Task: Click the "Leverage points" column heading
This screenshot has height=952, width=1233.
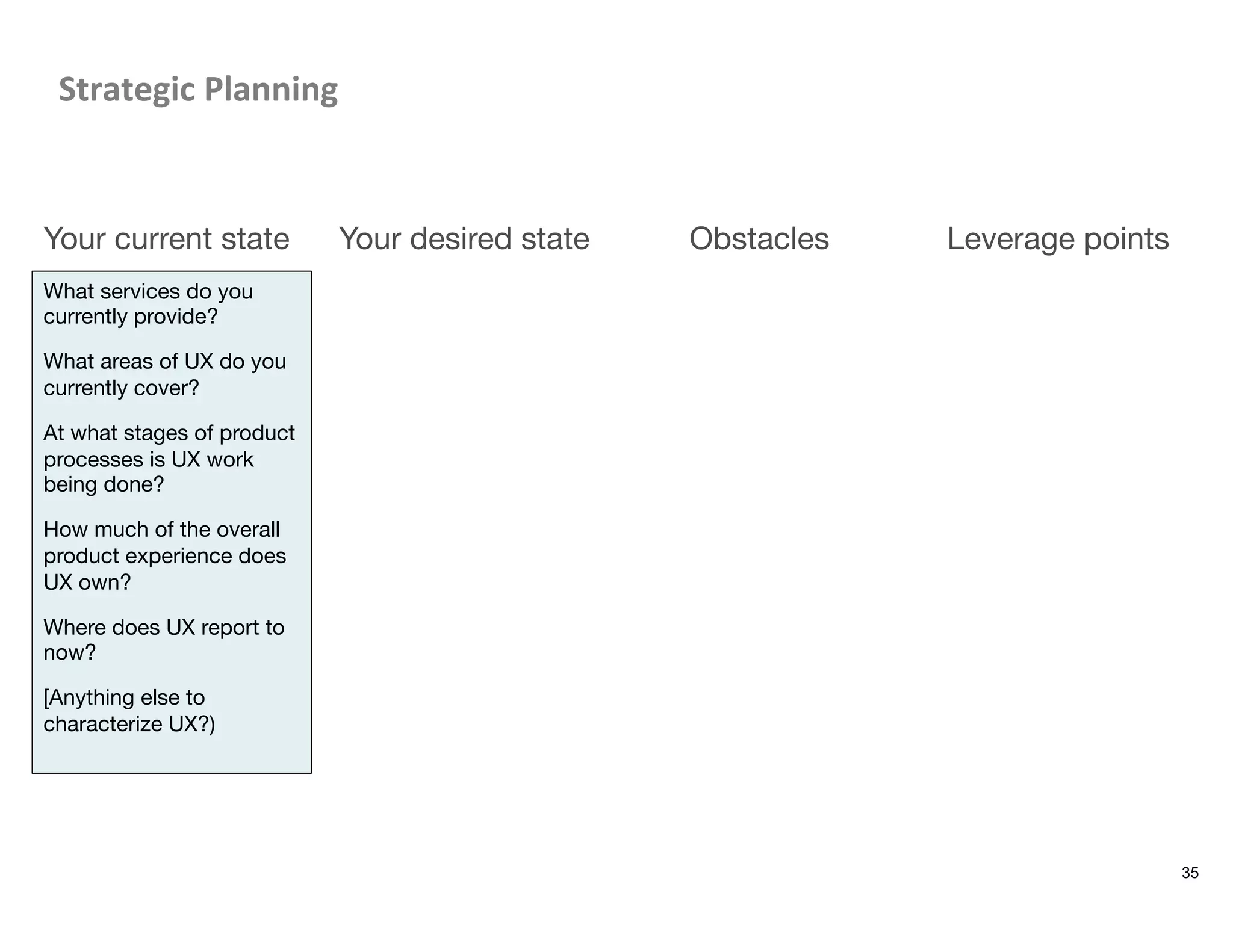Action: tap(1058, 239)
